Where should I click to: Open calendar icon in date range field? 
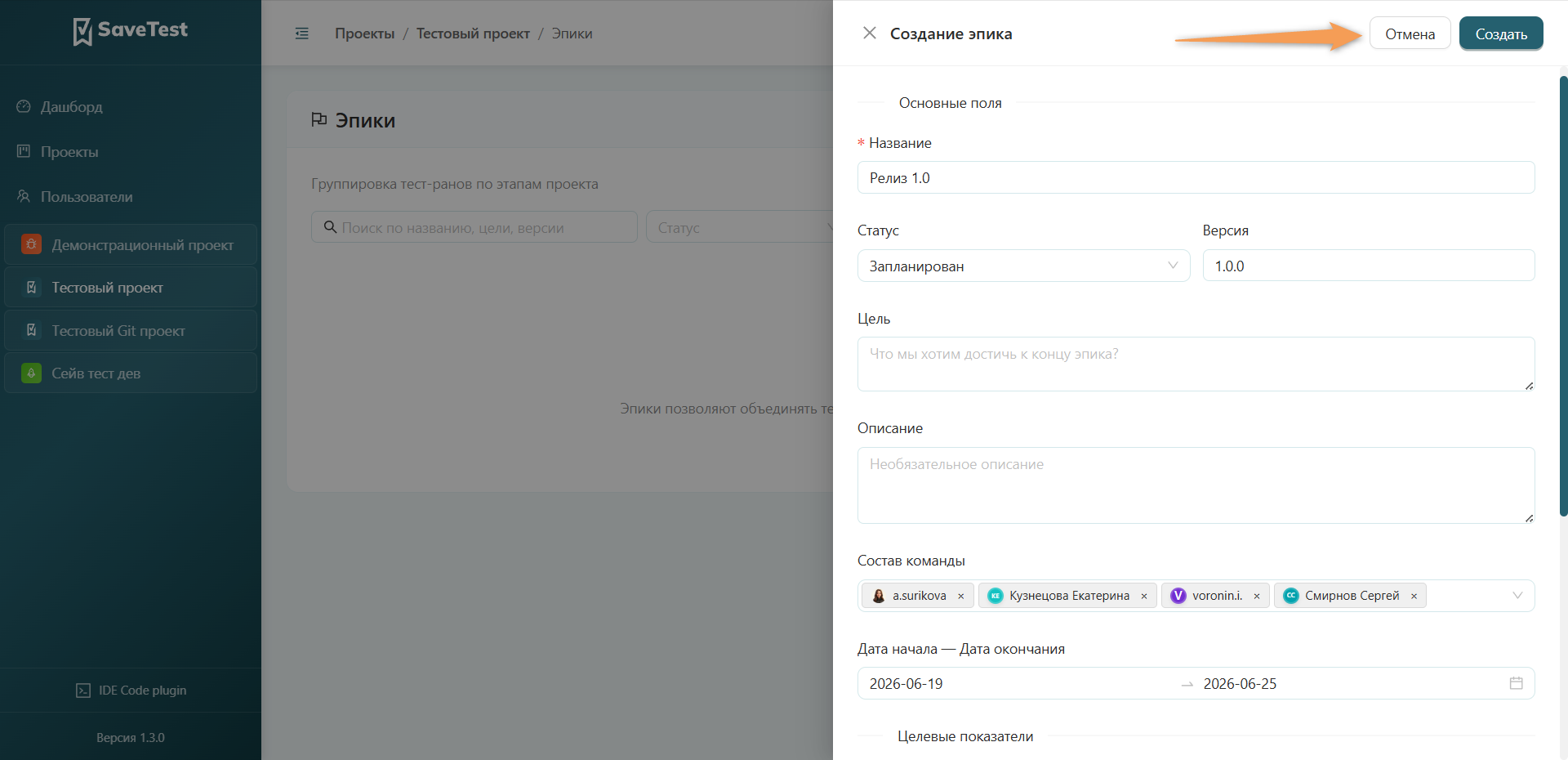point(1516,683)
